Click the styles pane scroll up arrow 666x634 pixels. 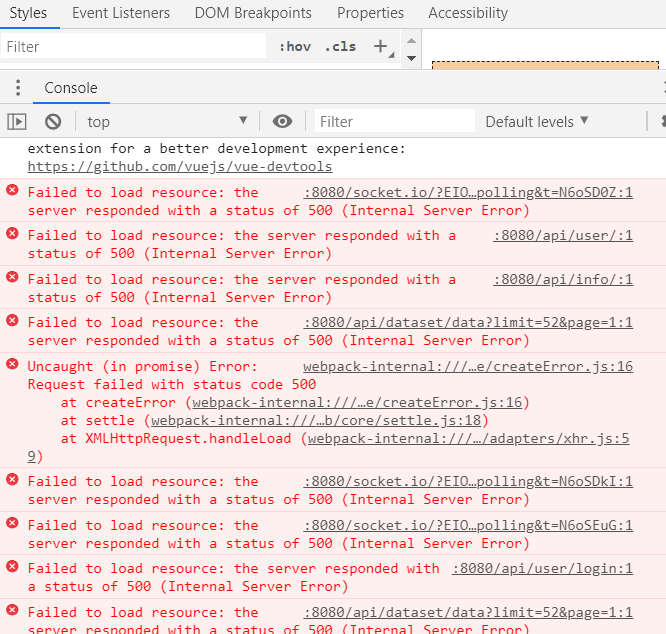click(x=411, y=41)
